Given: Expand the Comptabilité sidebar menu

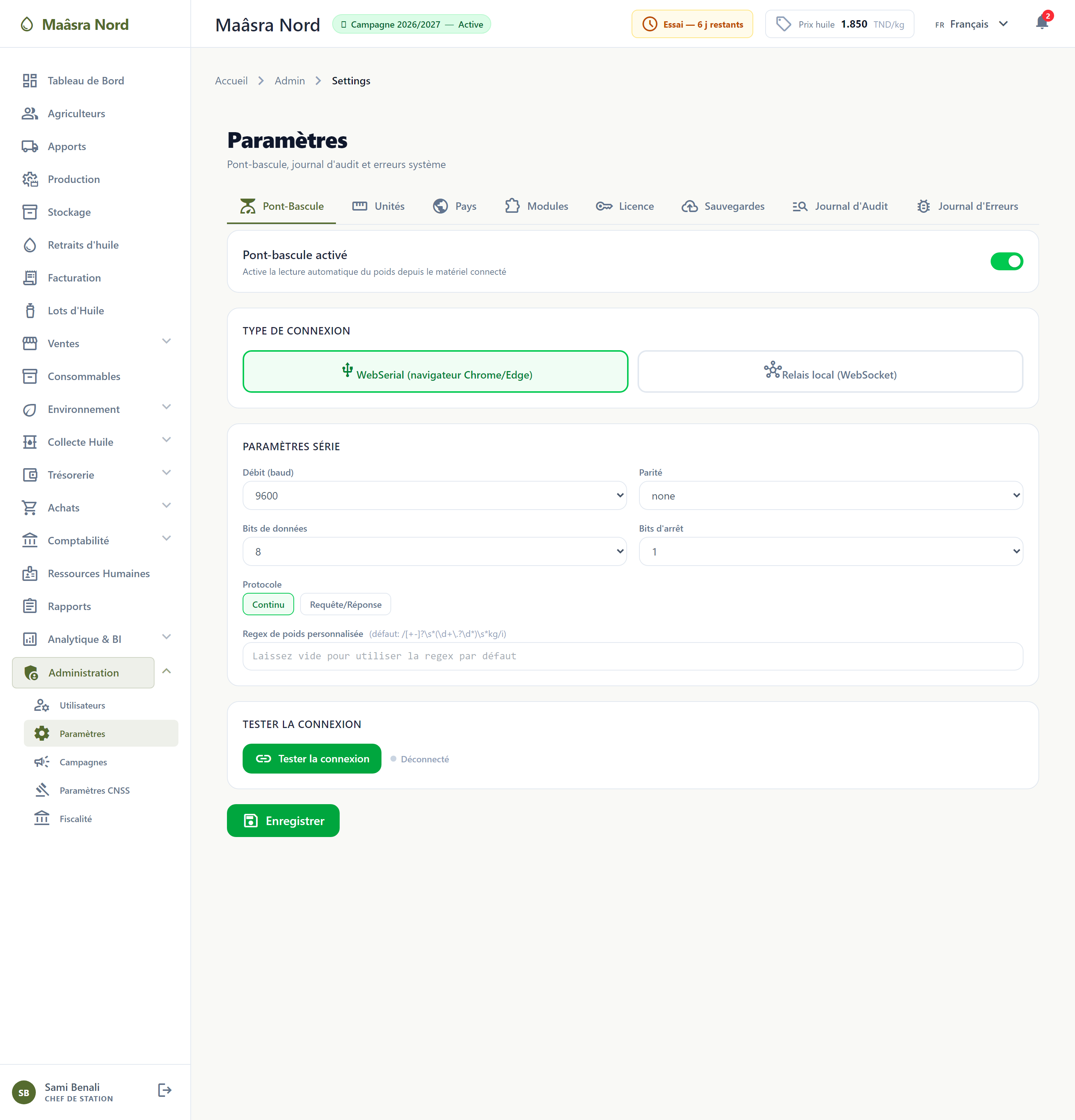Looking at the screenshot, I should (x=166, y=538).
